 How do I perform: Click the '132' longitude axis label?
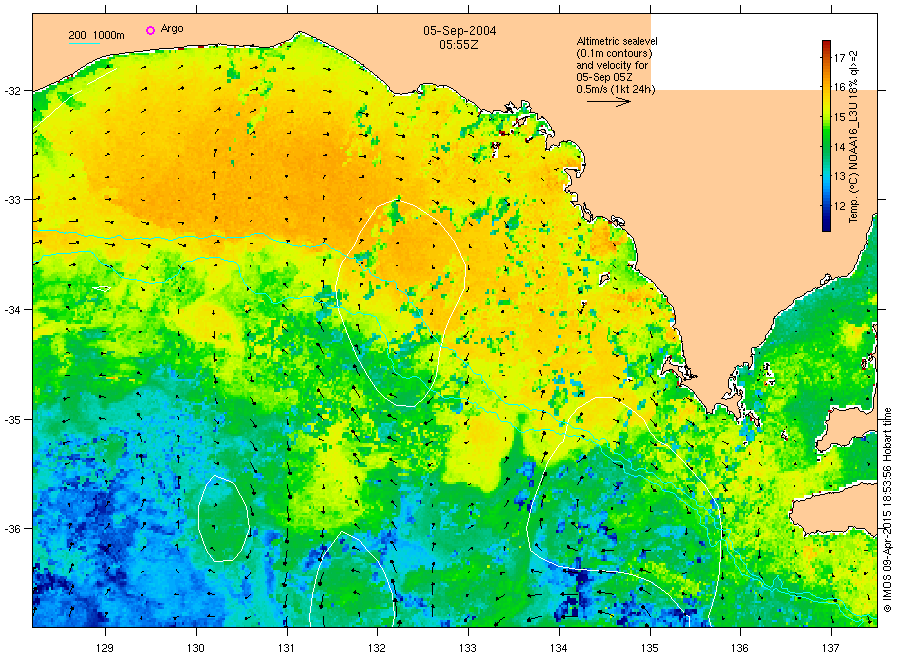point(377,649)
